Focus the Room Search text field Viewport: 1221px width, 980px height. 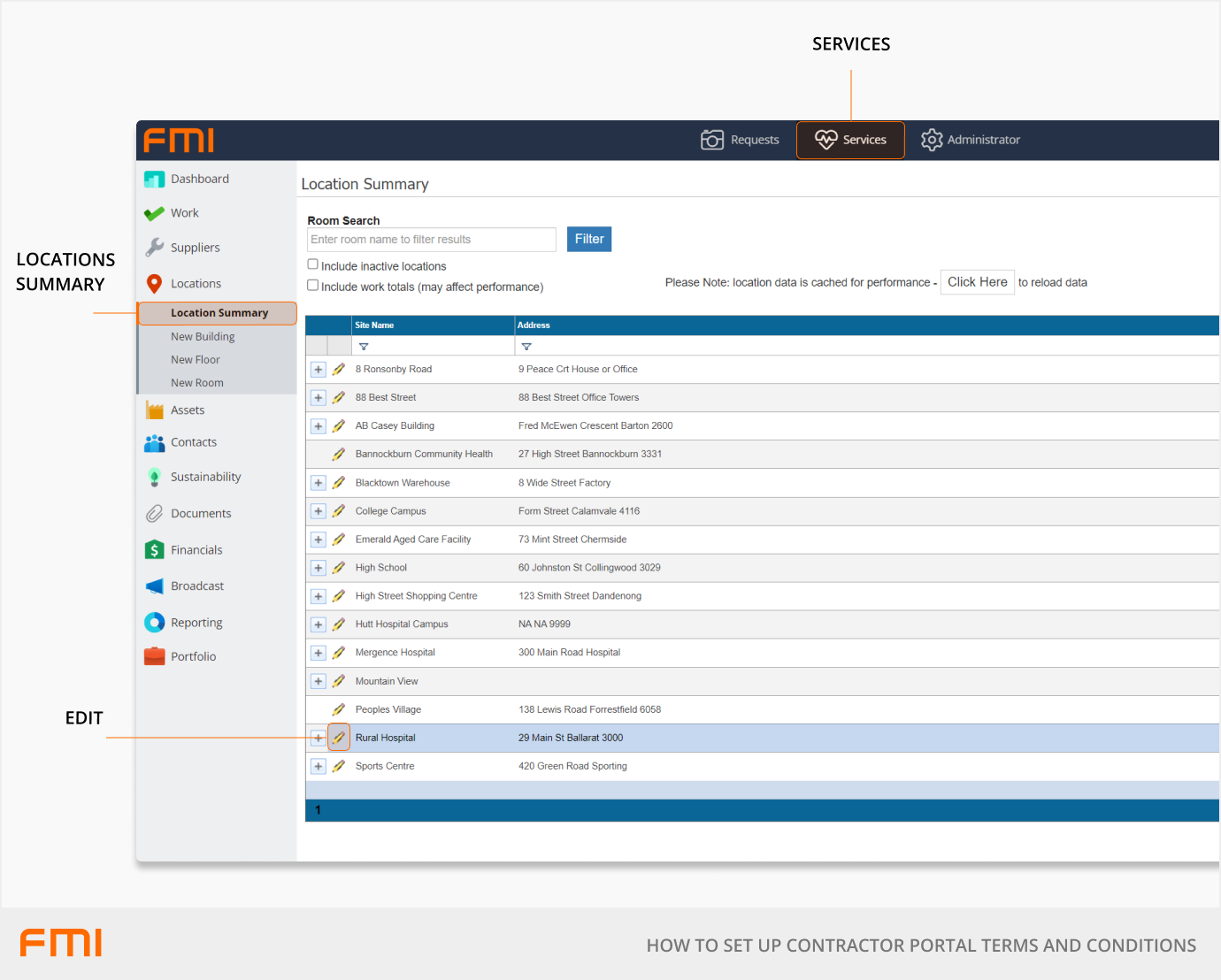[431, 240]
